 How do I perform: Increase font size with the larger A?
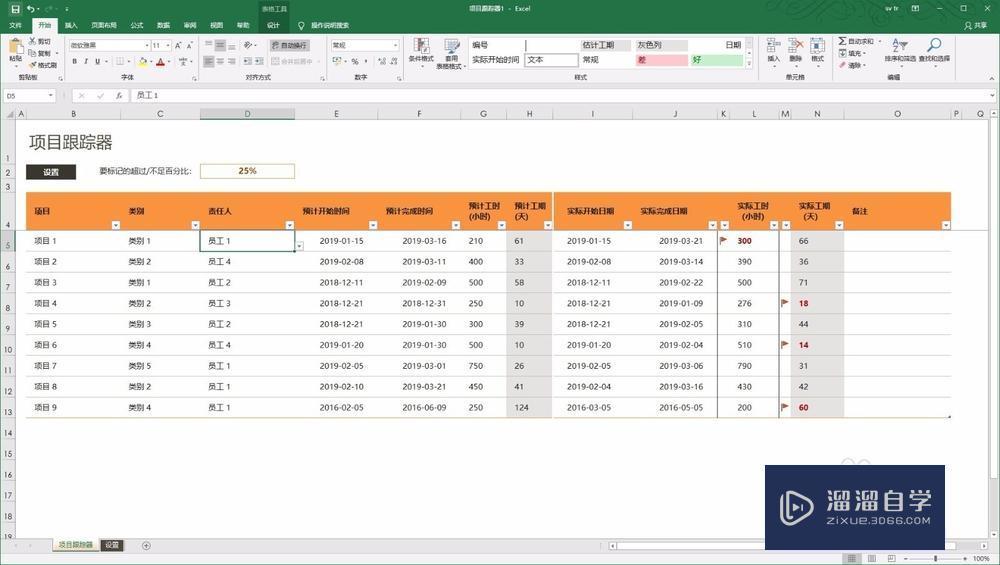pyautogui.click(x=178, y=45)
